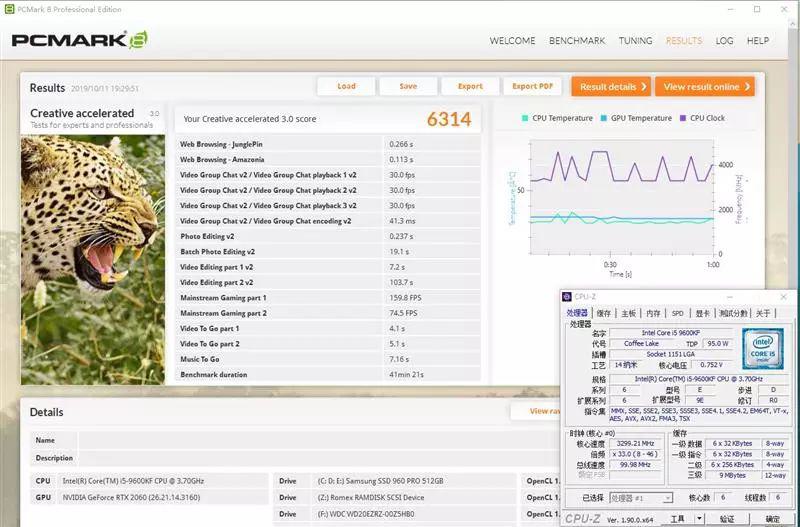The width and height of the screenshot is (800, 527).
Task: Click the Save button
Action: [408, 86]
